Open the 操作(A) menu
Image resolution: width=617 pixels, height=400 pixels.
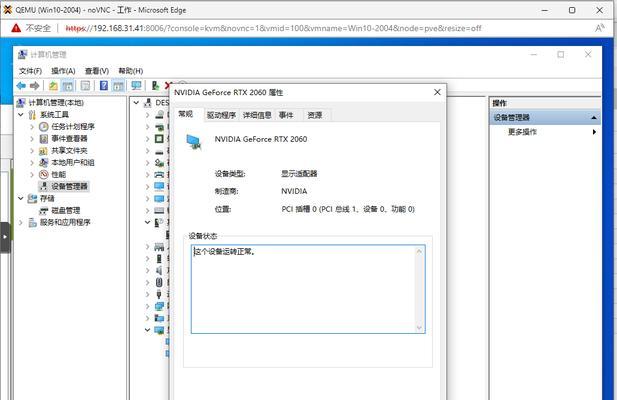coord(63,71)
